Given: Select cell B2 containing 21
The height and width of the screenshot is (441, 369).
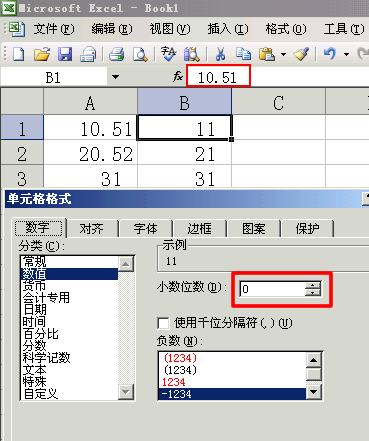Looking at the screenshot, I should coord(185,152).
